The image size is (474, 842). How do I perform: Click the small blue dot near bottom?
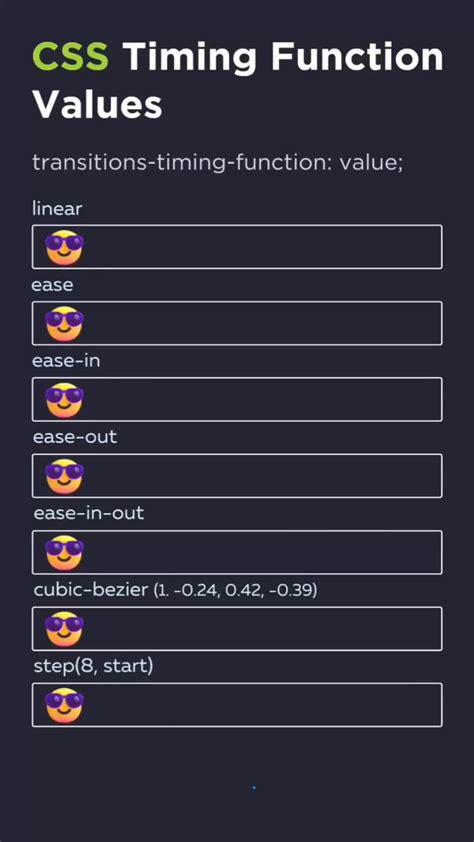(254, 788)
